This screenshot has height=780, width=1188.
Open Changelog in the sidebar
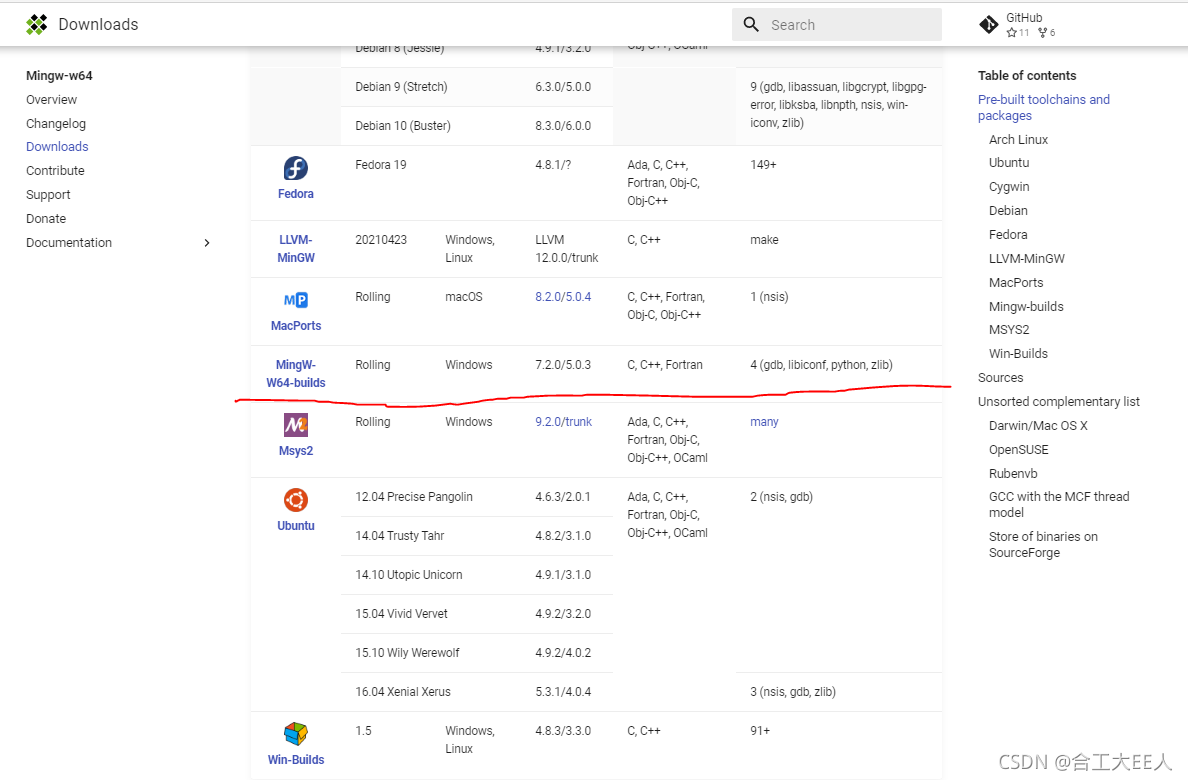coord(56,123)
